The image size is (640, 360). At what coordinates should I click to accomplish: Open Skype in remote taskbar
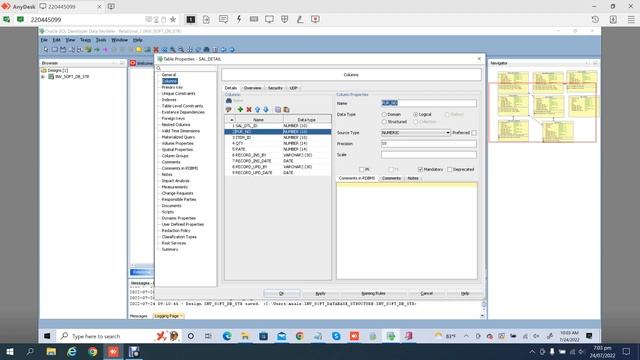click(336, 336)
